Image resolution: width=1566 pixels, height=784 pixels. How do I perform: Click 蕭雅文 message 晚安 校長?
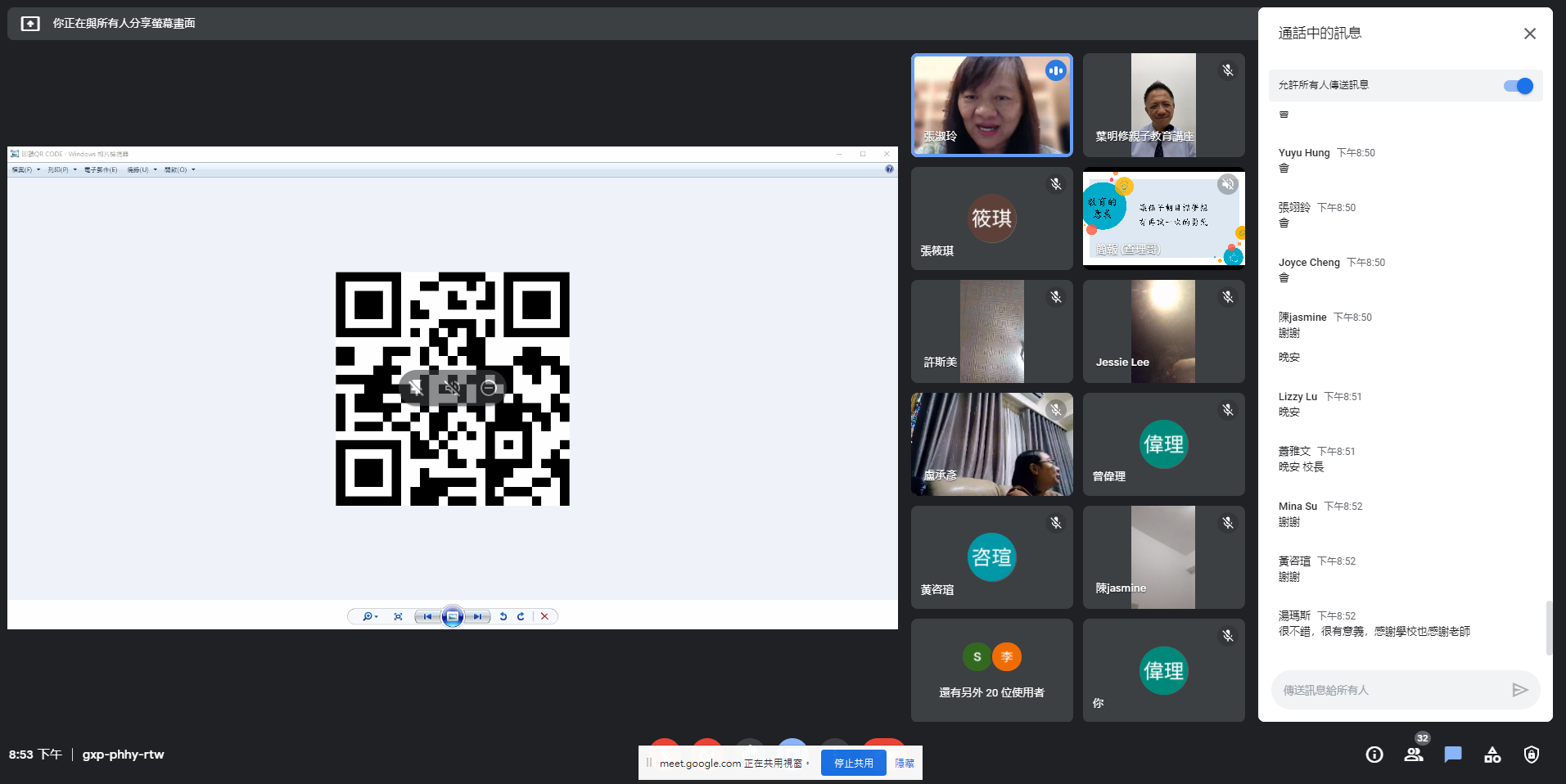point(1301,467)
